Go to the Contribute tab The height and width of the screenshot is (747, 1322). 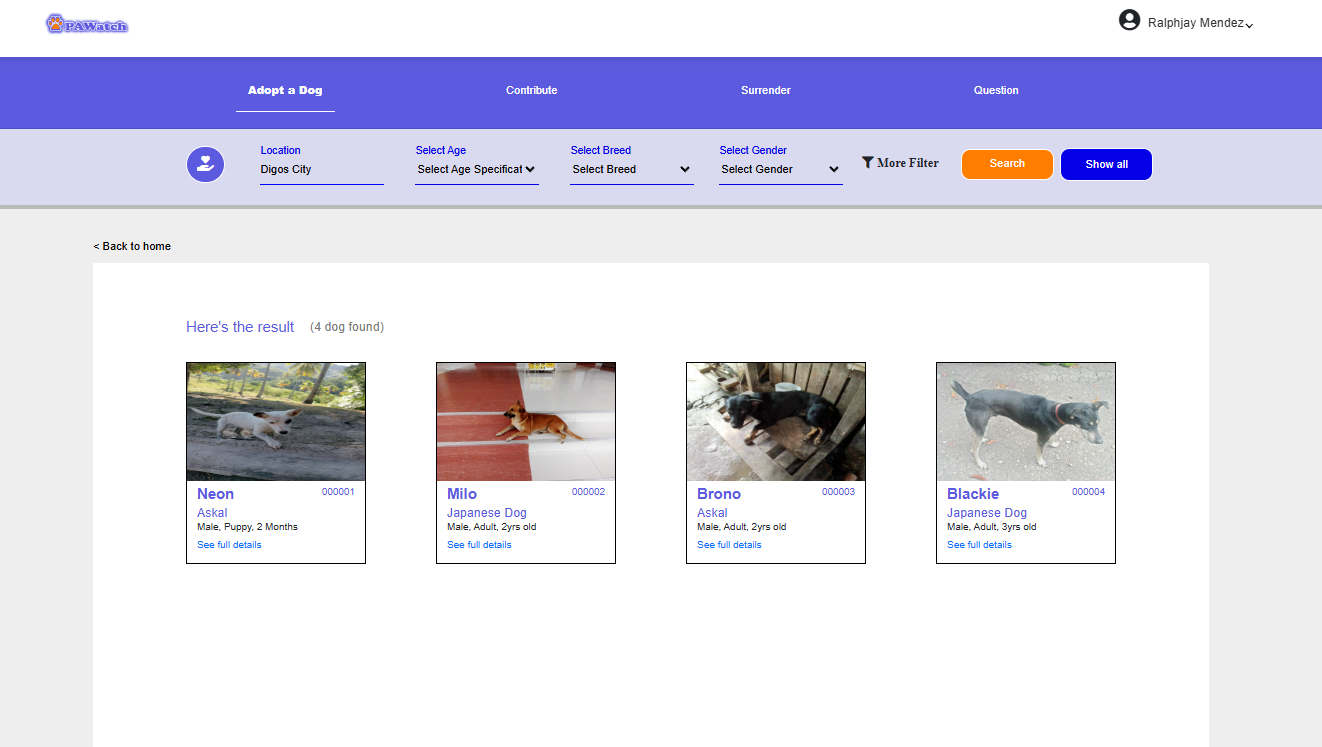click(531, 90)
